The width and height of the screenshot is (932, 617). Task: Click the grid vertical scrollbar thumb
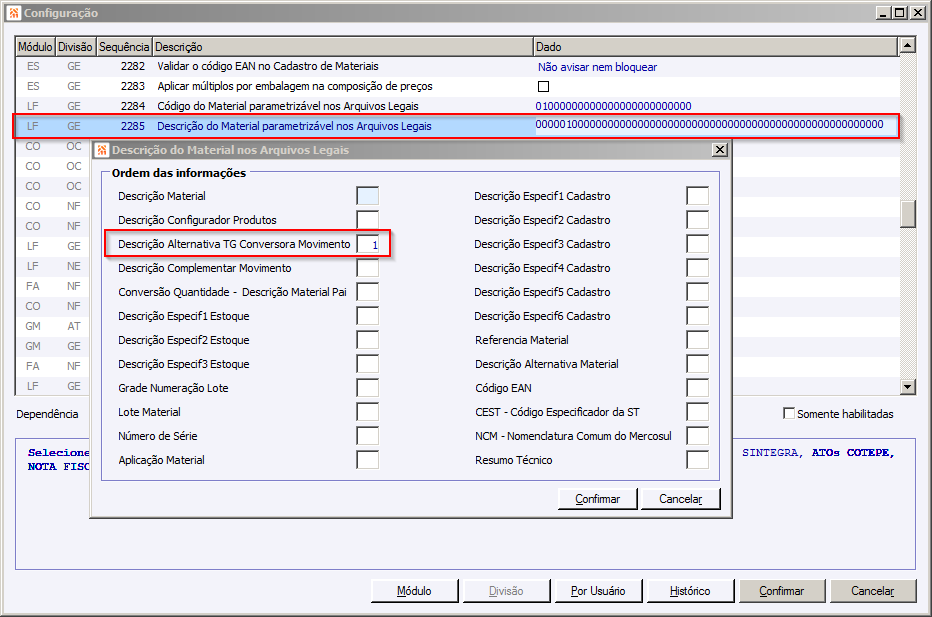coord(907,215)
